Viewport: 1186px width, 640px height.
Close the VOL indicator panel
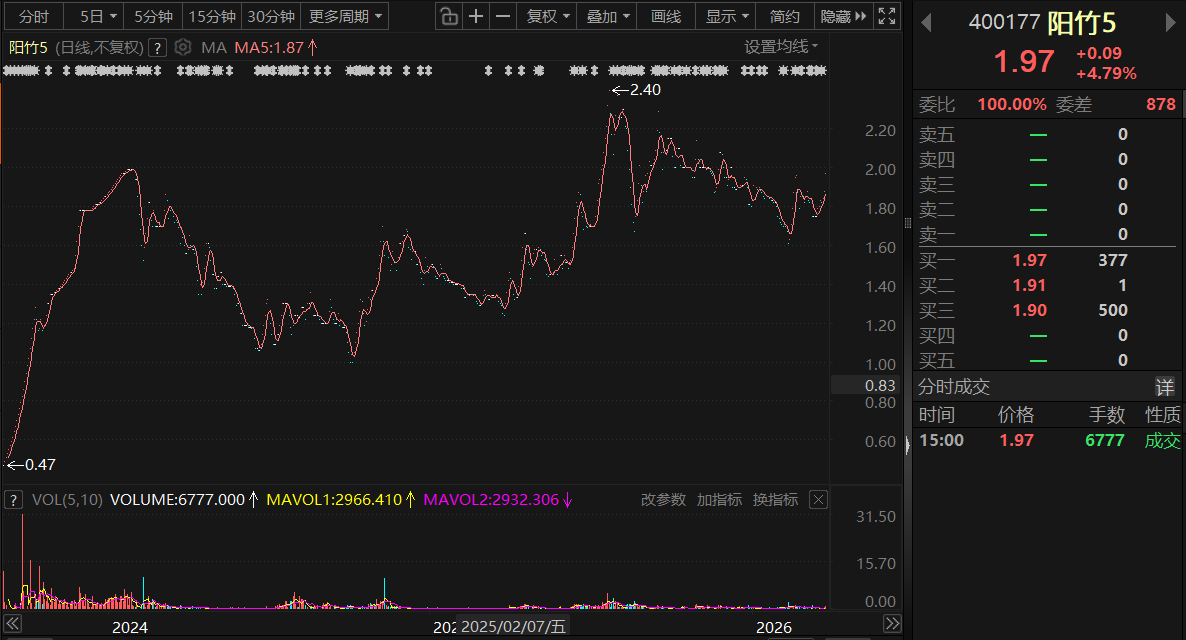point(818,499)
